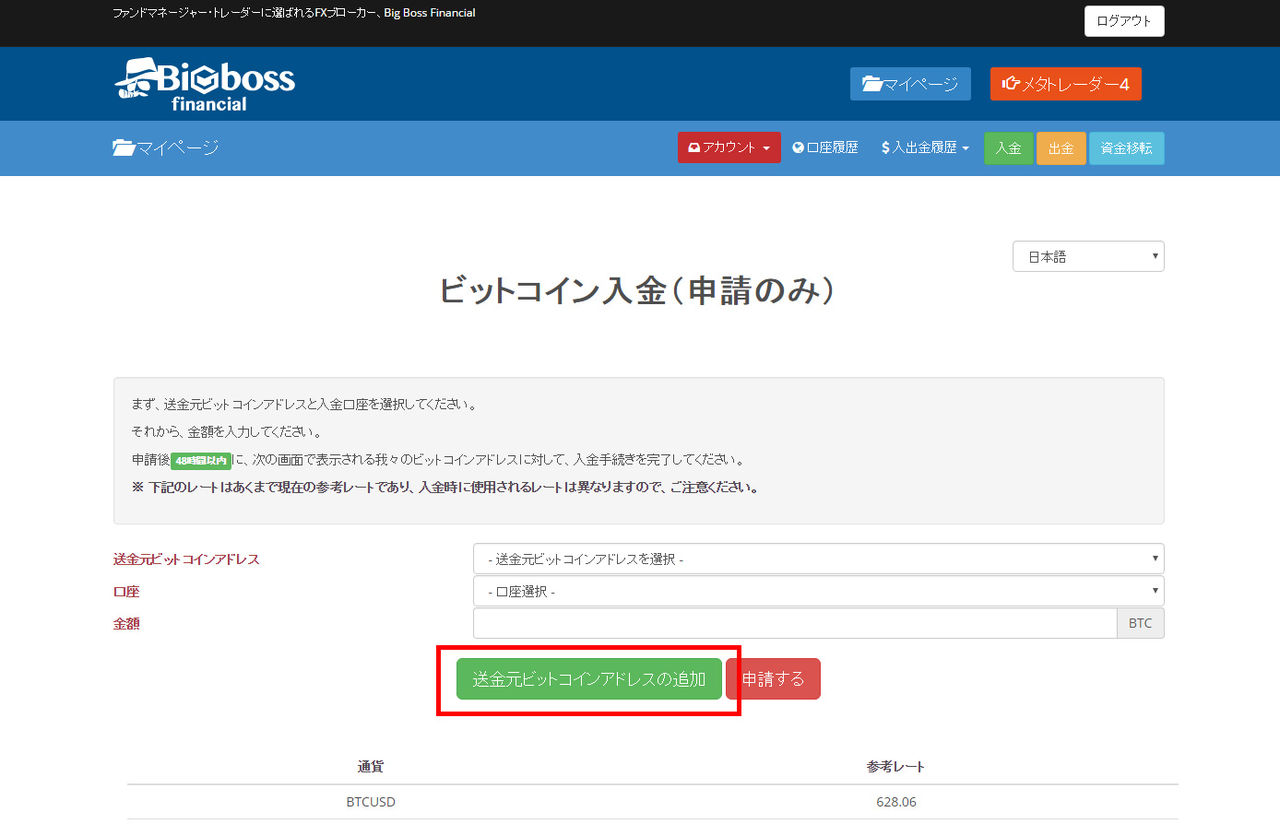This screenshot has width=1280, height=824.
Task: Open the BigBoss financial logo link
Action: click(x=205, y=84)
